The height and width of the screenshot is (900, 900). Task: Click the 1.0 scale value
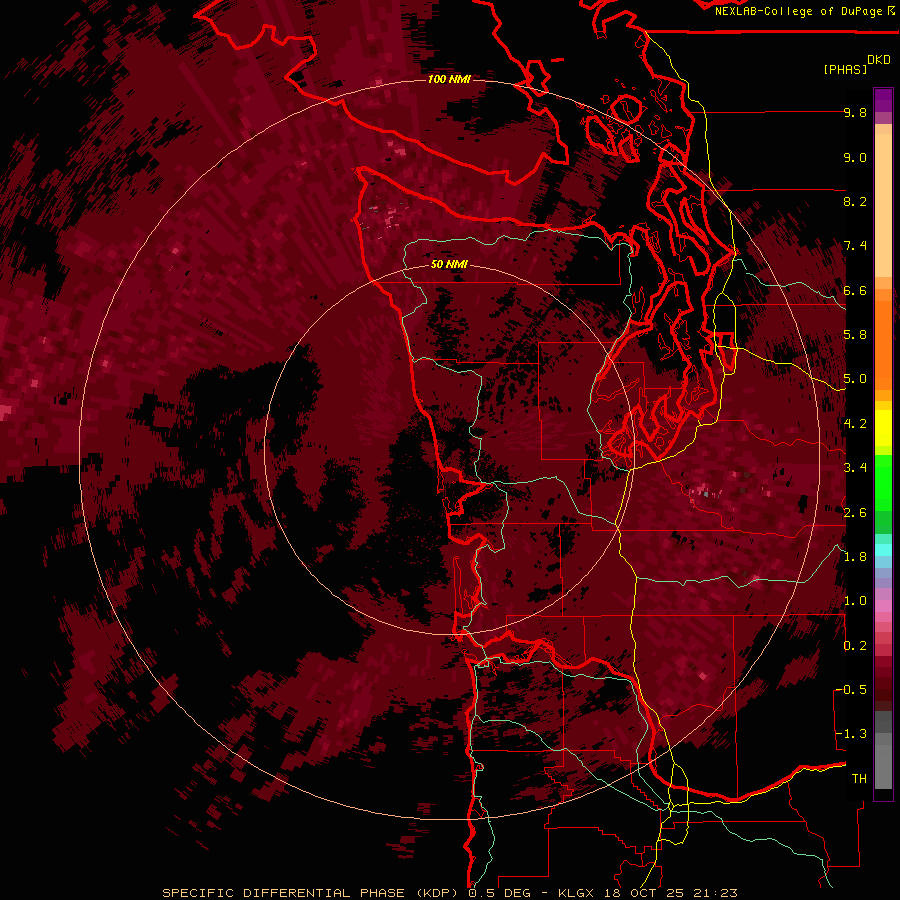pyautogui.click(x=855, y=601)
